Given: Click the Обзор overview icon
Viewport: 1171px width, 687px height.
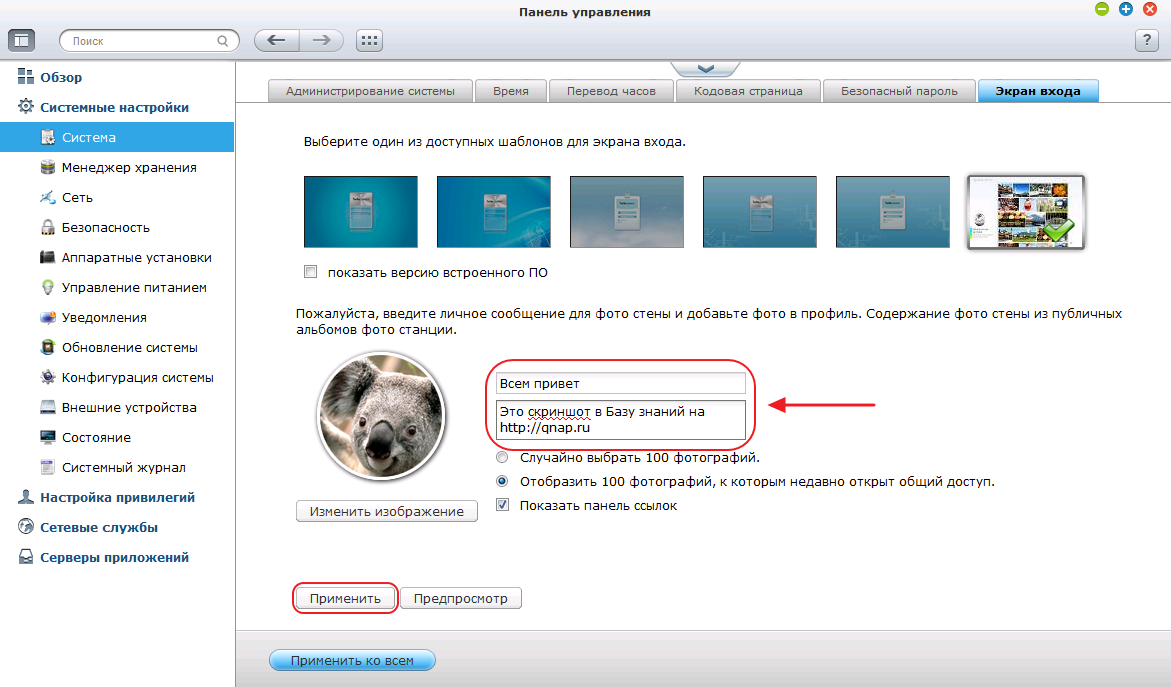Looking at the screenshot, I should 26,76.
